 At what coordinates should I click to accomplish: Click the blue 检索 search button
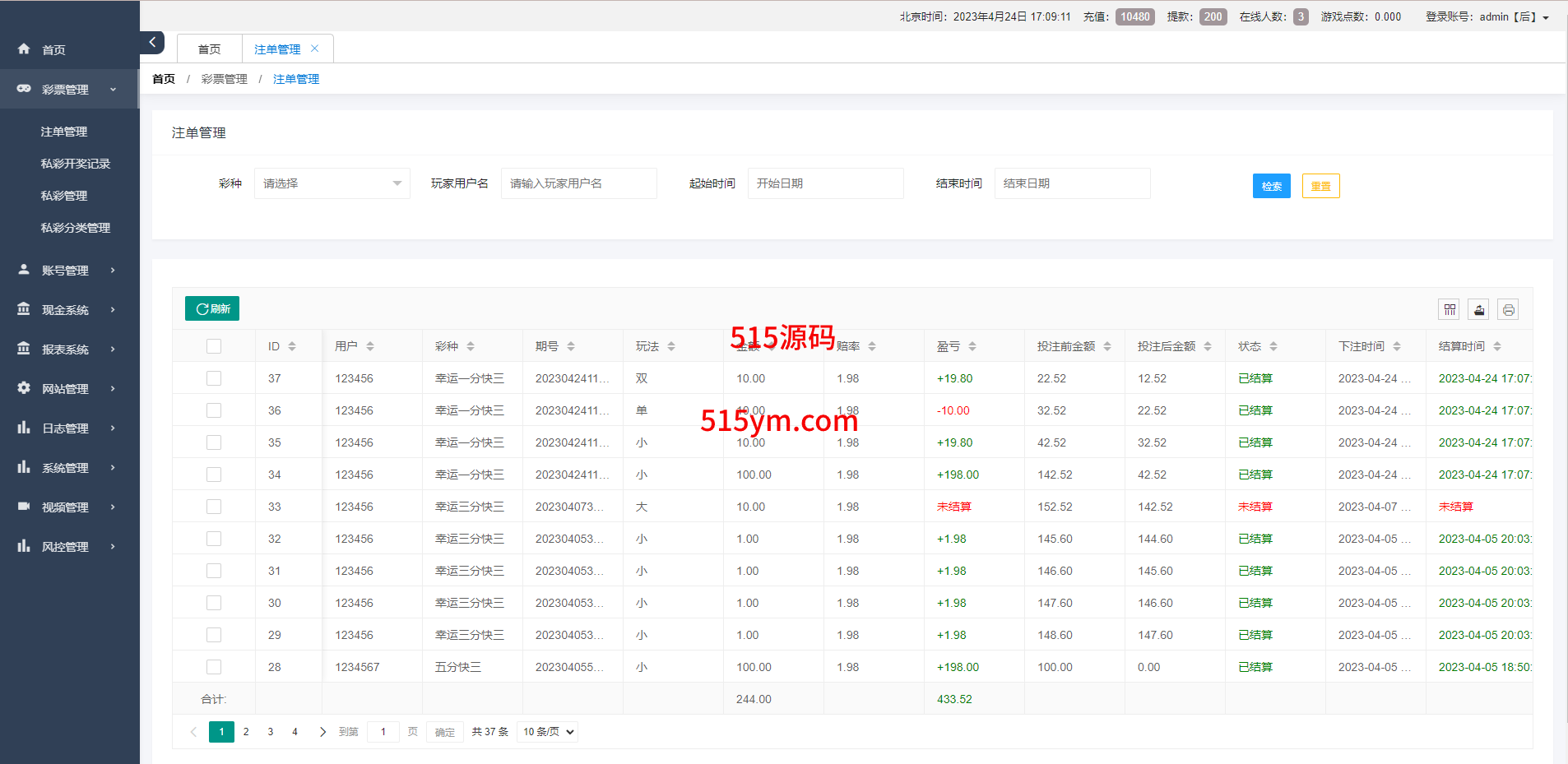point(1271,186)
